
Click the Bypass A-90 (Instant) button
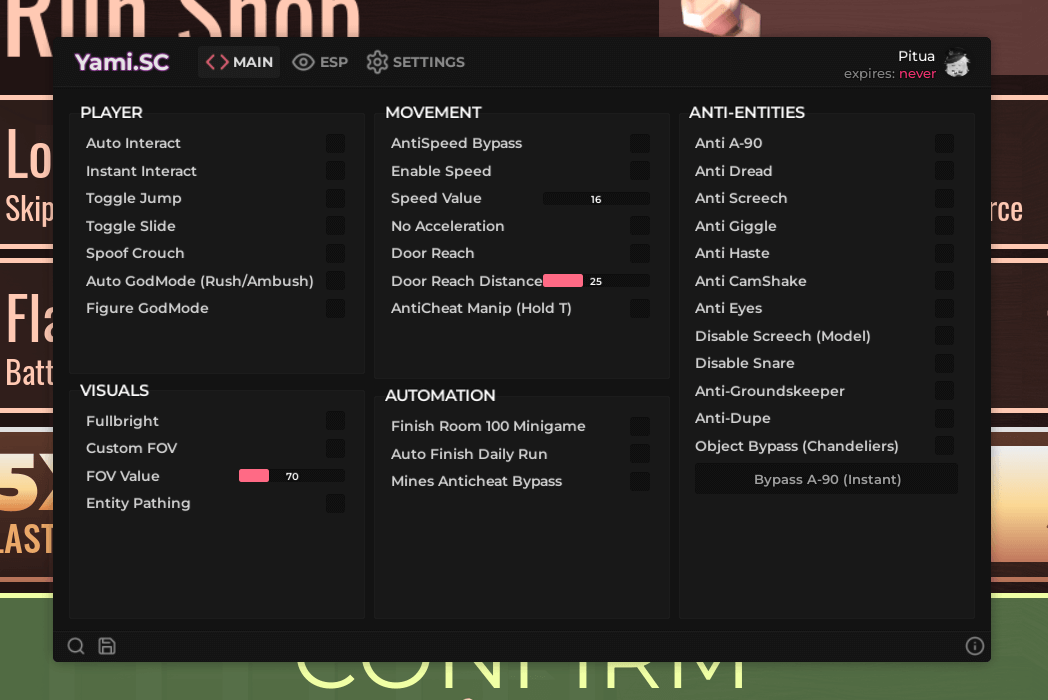tap(827, 479)
